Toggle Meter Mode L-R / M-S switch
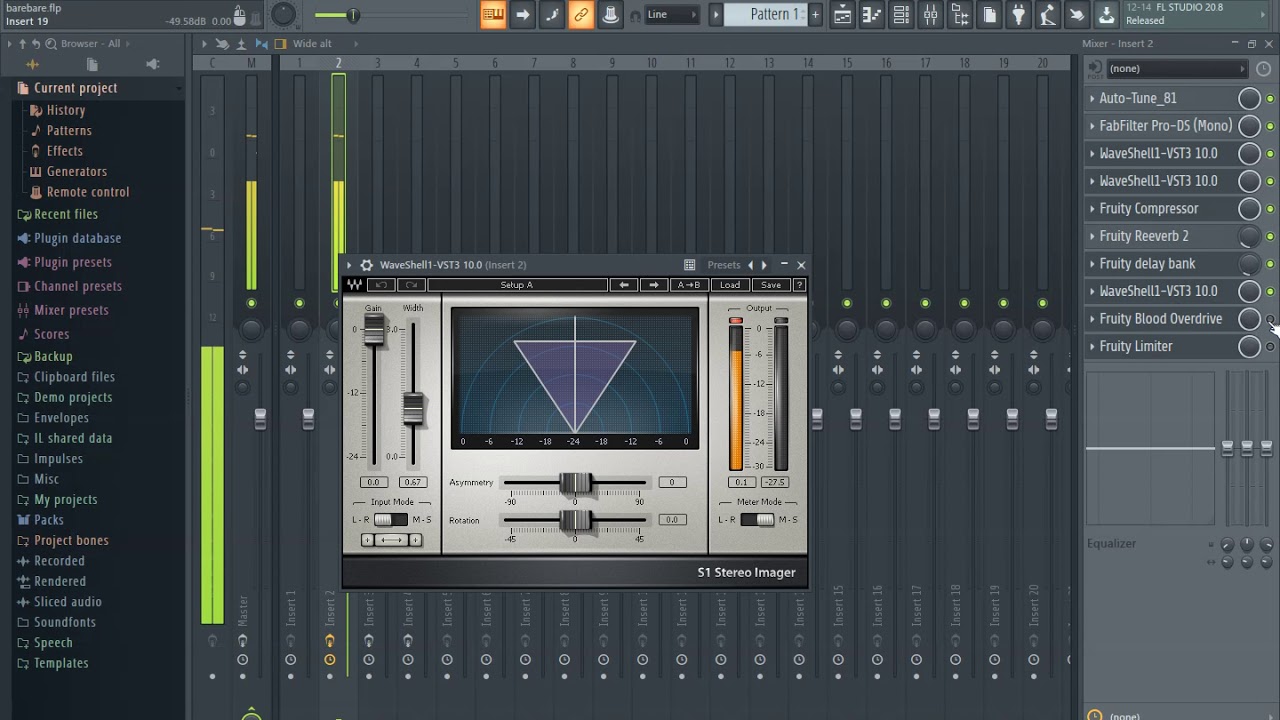The height and width of the screenshot is (720, 1280). pos(757,519)
